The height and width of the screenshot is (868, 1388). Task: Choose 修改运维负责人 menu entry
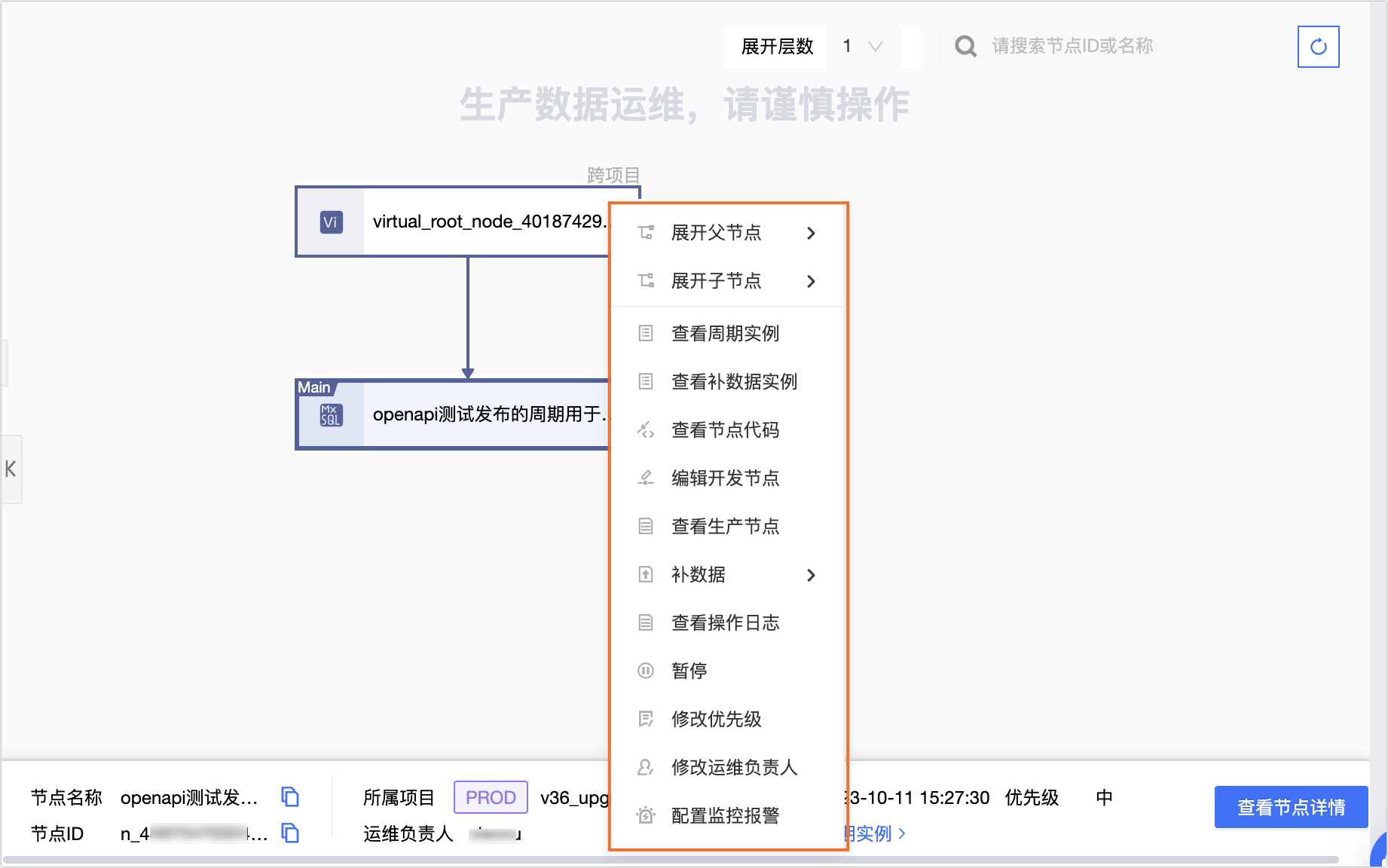[x=728, y=767]
